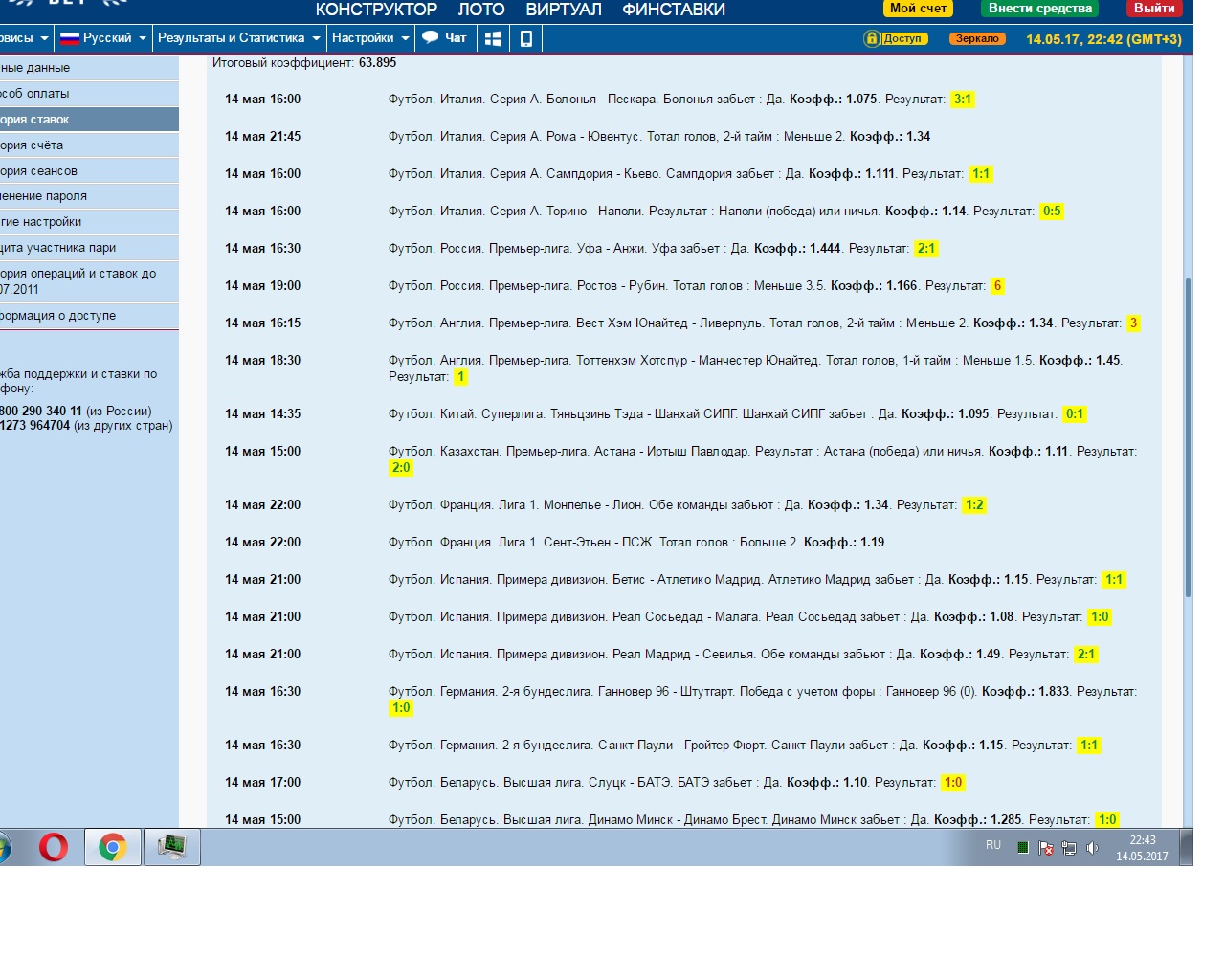The image size is (1225, 980).
Task: Click the Доступ button
Action: [x=902, y=39]
